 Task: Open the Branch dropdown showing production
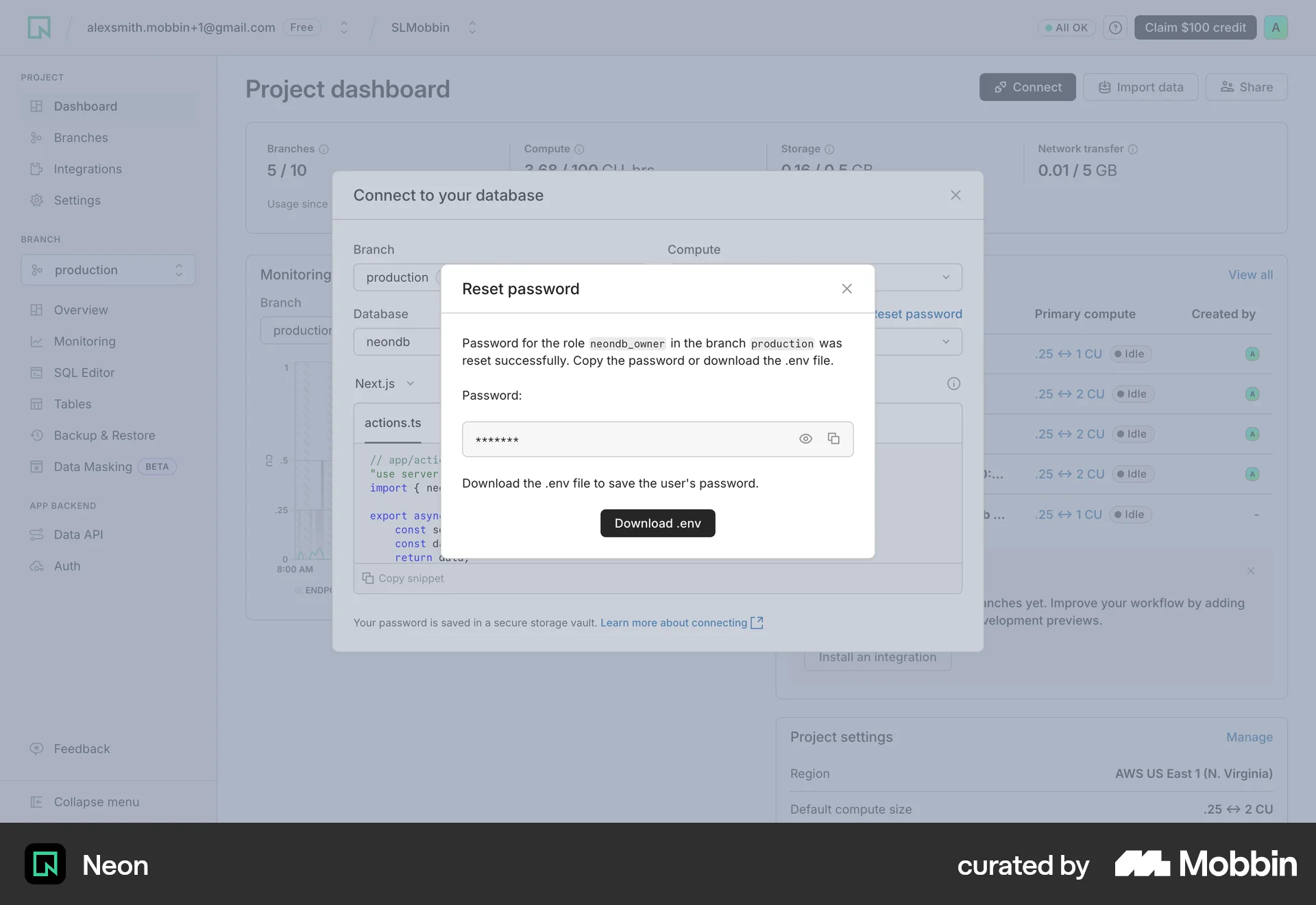pyautogui.click(x=398, y=277)
